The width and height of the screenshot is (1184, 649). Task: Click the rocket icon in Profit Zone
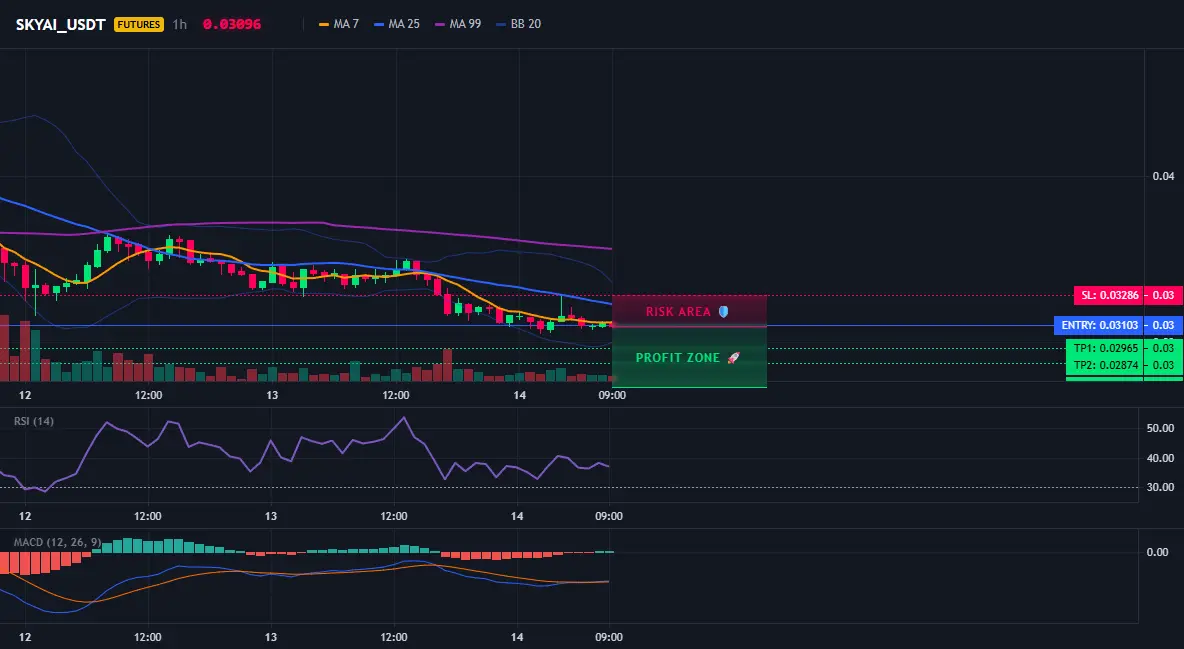(x=732, y=357)
